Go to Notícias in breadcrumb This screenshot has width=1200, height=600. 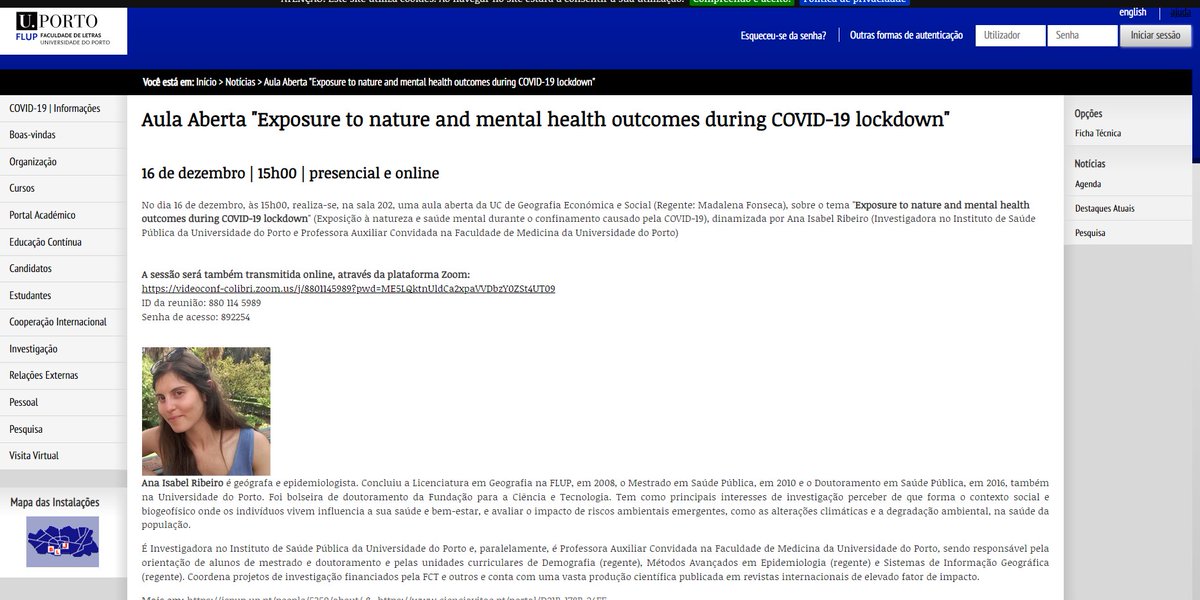click(240, 82)
